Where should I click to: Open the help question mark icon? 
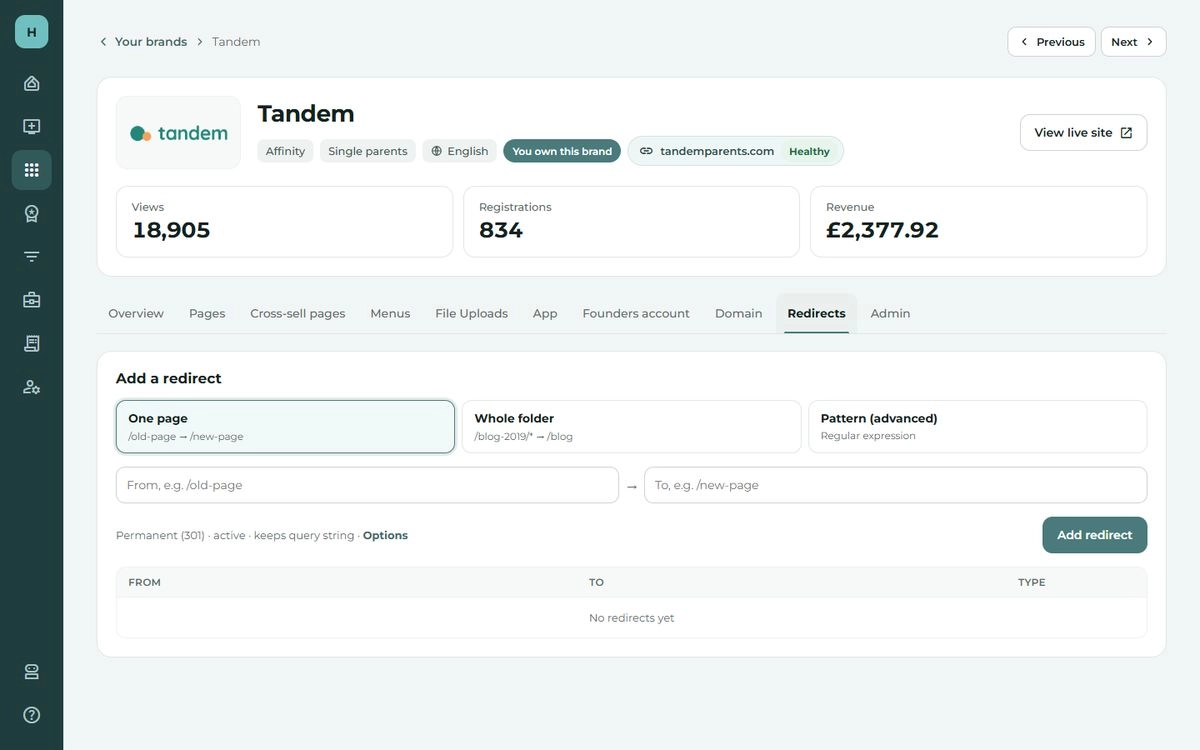click(31, 715)
